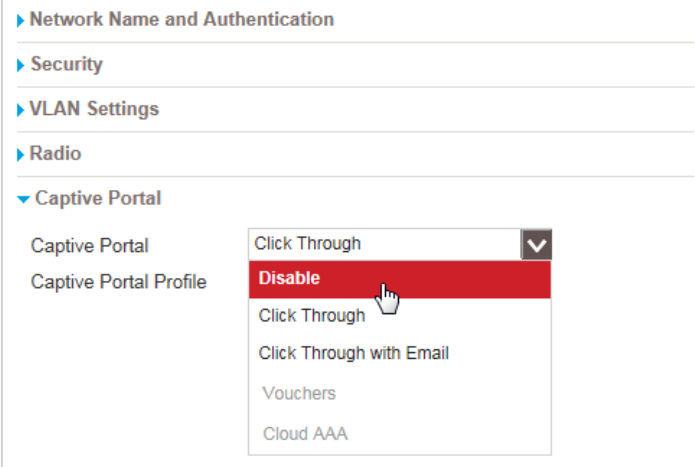Collapse the Captive Portal section title
The image size is (695, 467).
98,199
